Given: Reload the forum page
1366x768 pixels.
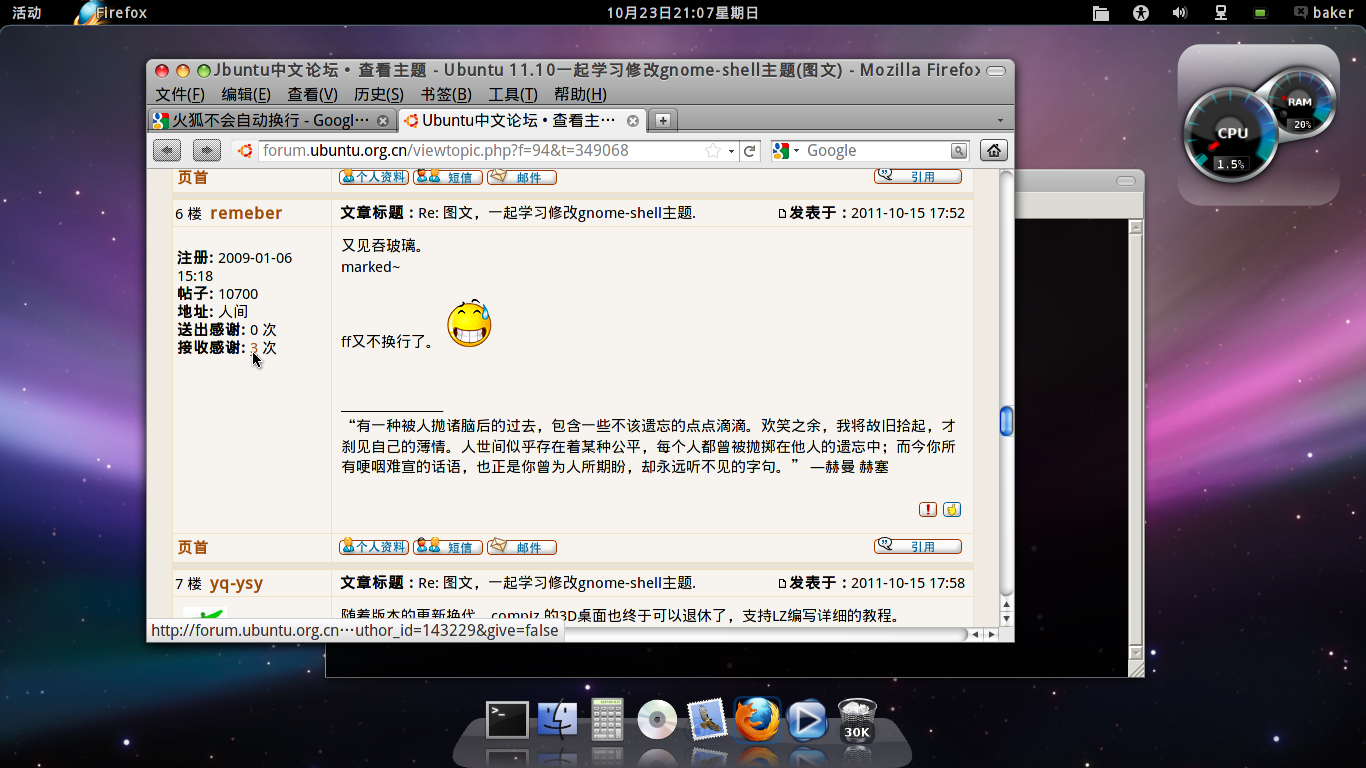Looking at the screenshot, I should [x=750, y=151].
